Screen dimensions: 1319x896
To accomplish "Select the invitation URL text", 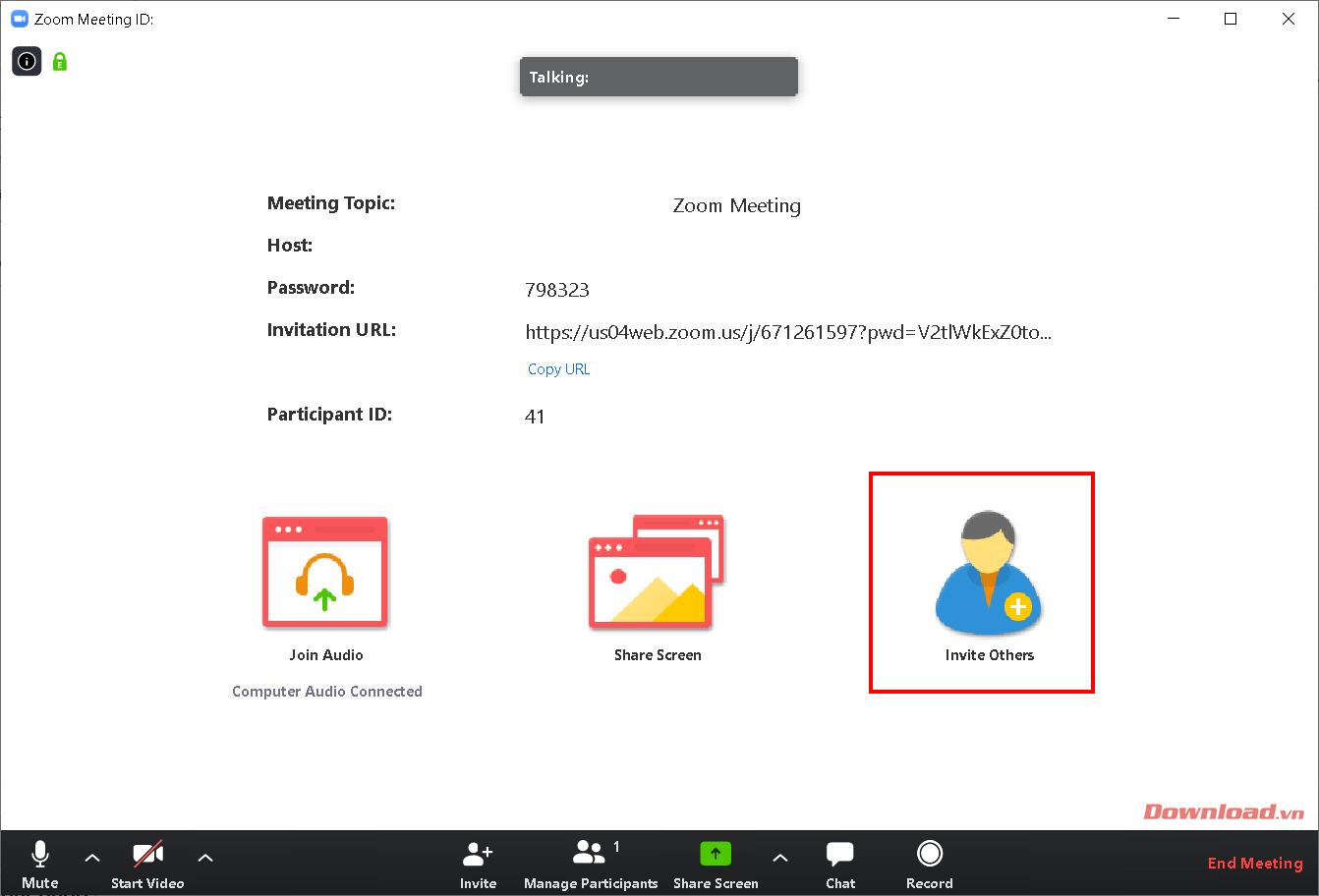I will point(788,332).
